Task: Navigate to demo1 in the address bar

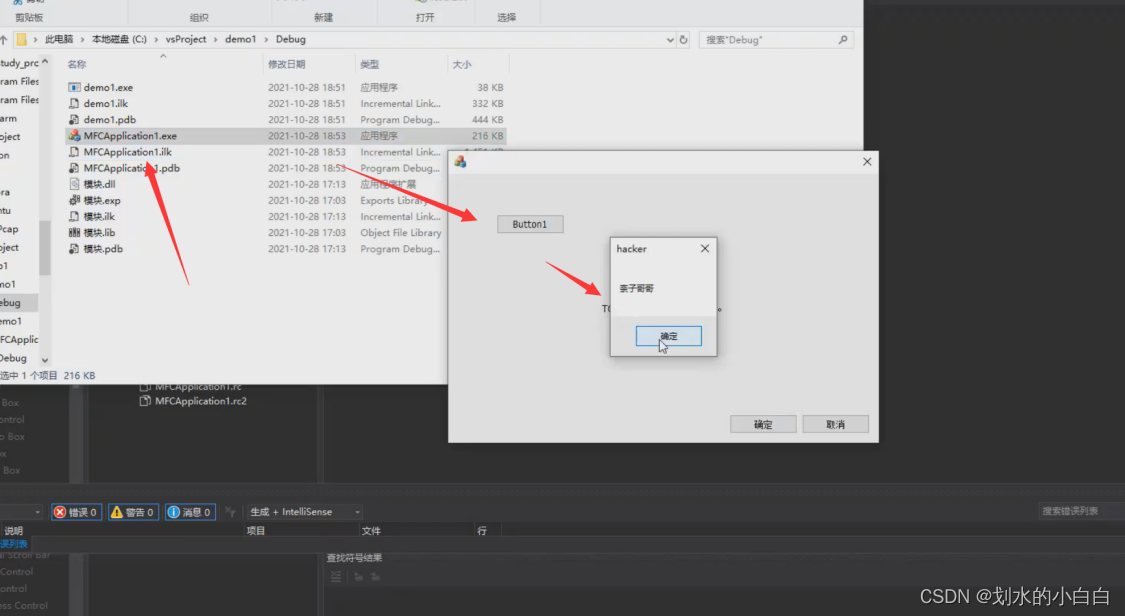Action: [240, 39]
